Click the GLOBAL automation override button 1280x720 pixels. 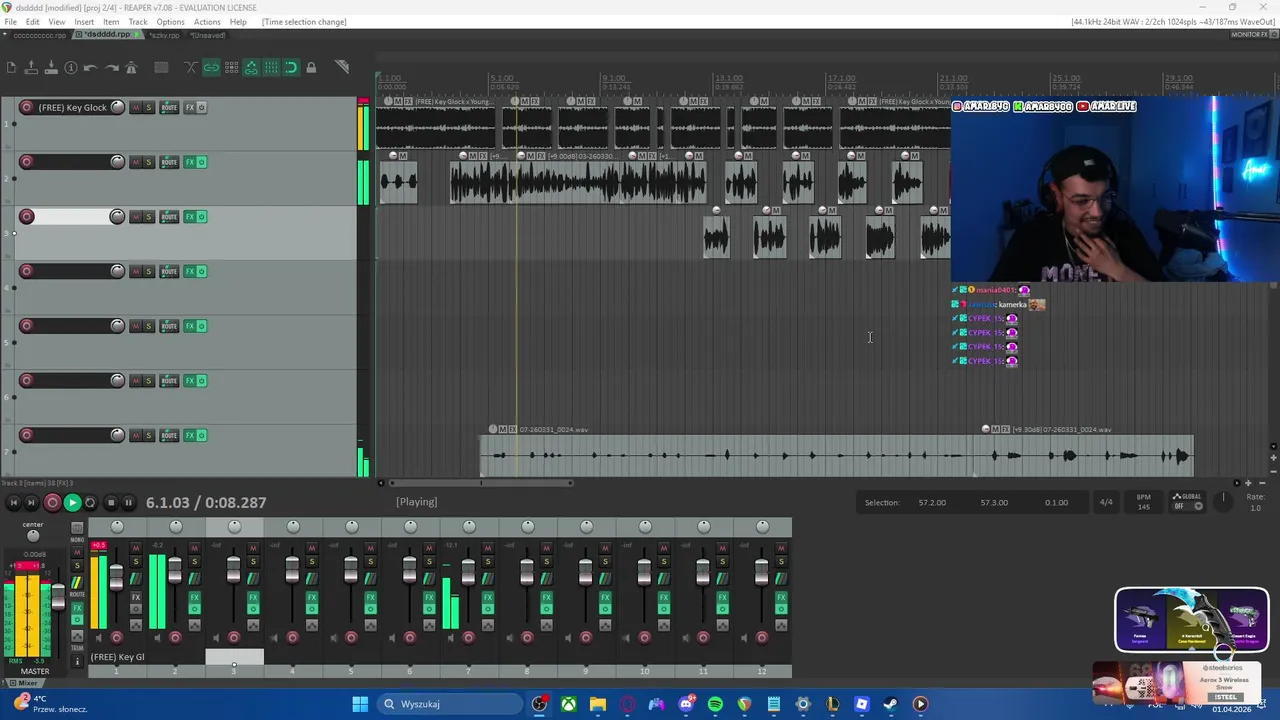pyautogui.click(x=1187, y=501)
